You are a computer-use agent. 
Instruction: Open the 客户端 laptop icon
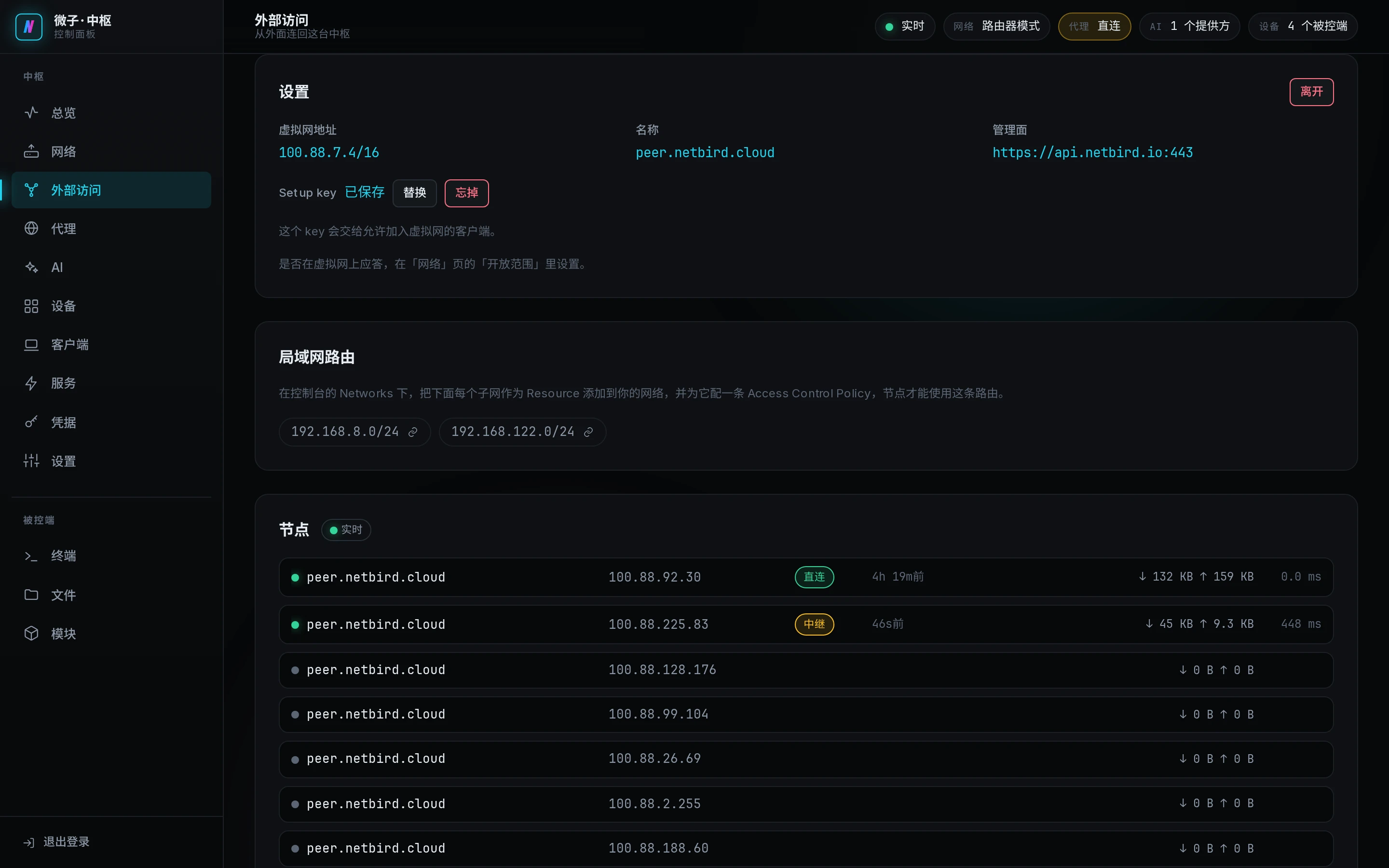click(x=31, y=344)
